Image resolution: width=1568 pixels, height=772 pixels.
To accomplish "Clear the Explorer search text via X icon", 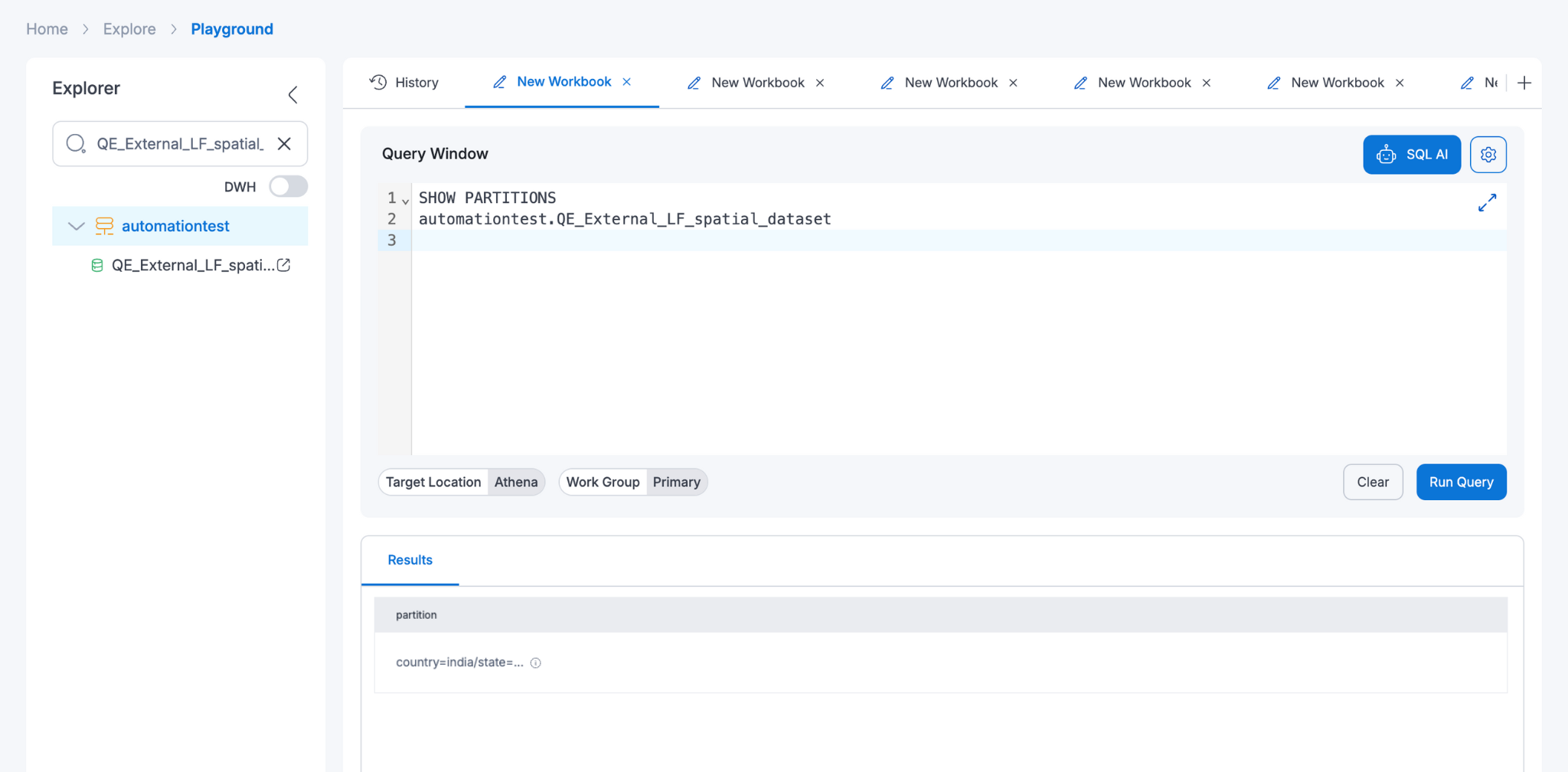I will (x=284, y=143).
